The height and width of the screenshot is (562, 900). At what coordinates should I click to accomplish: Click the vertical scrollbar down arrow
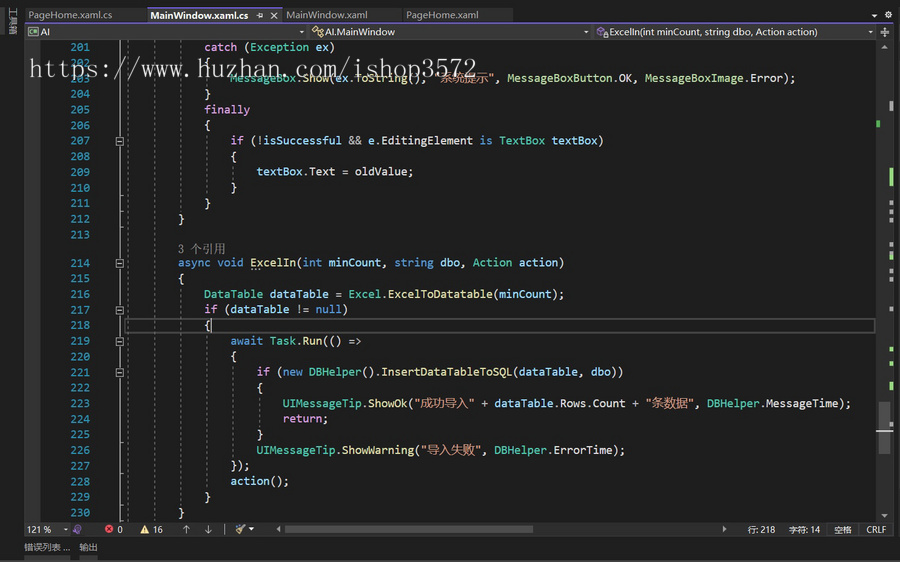[885, 516]
